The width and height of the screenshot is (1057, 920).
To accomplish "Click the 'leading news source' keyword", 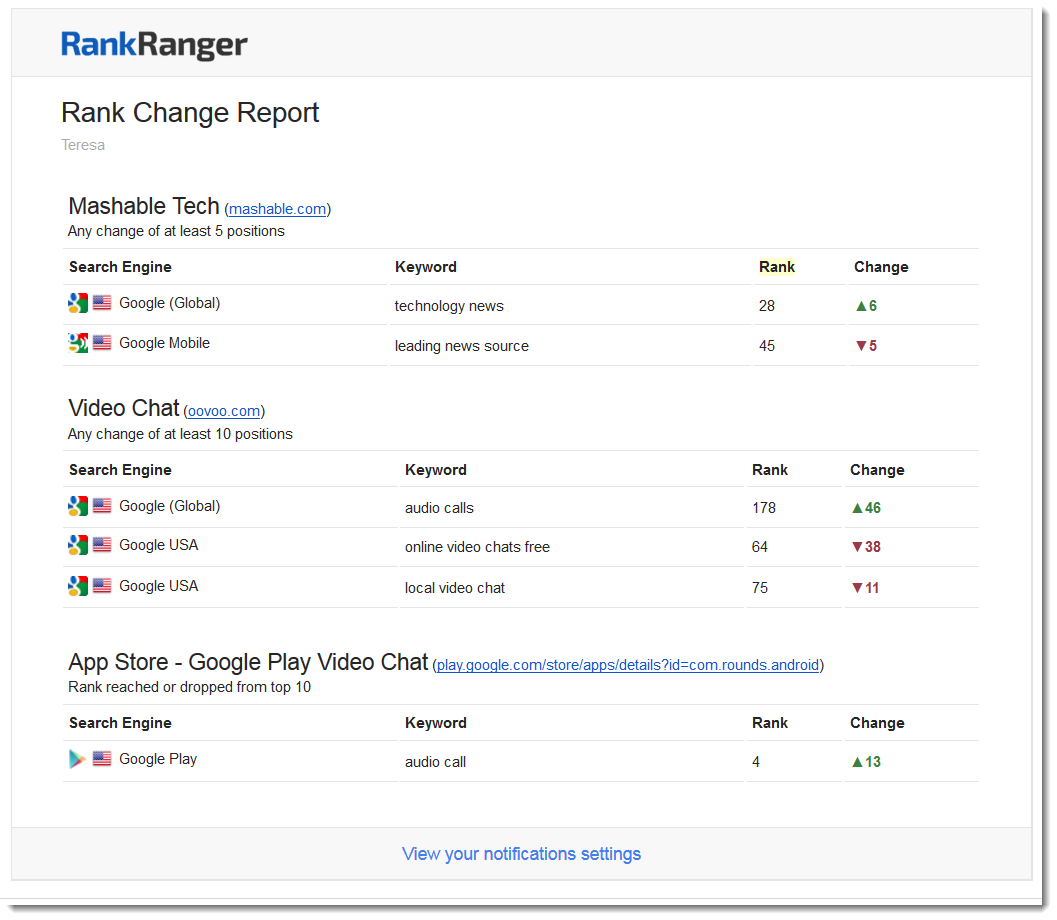I will click(x=461, y=346).
